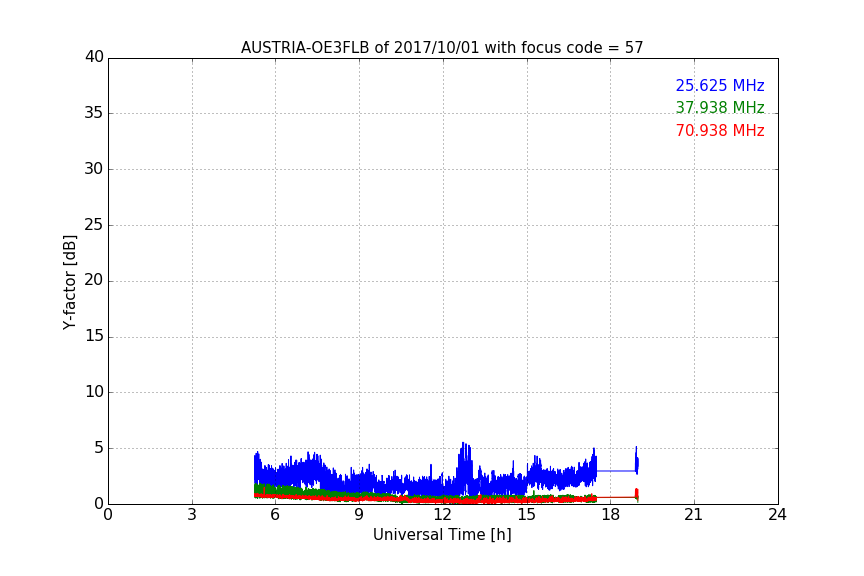This screenshot has width=864, height=576.
Task: Click the x-axis tick label 3
Action: tap(192, 515)
